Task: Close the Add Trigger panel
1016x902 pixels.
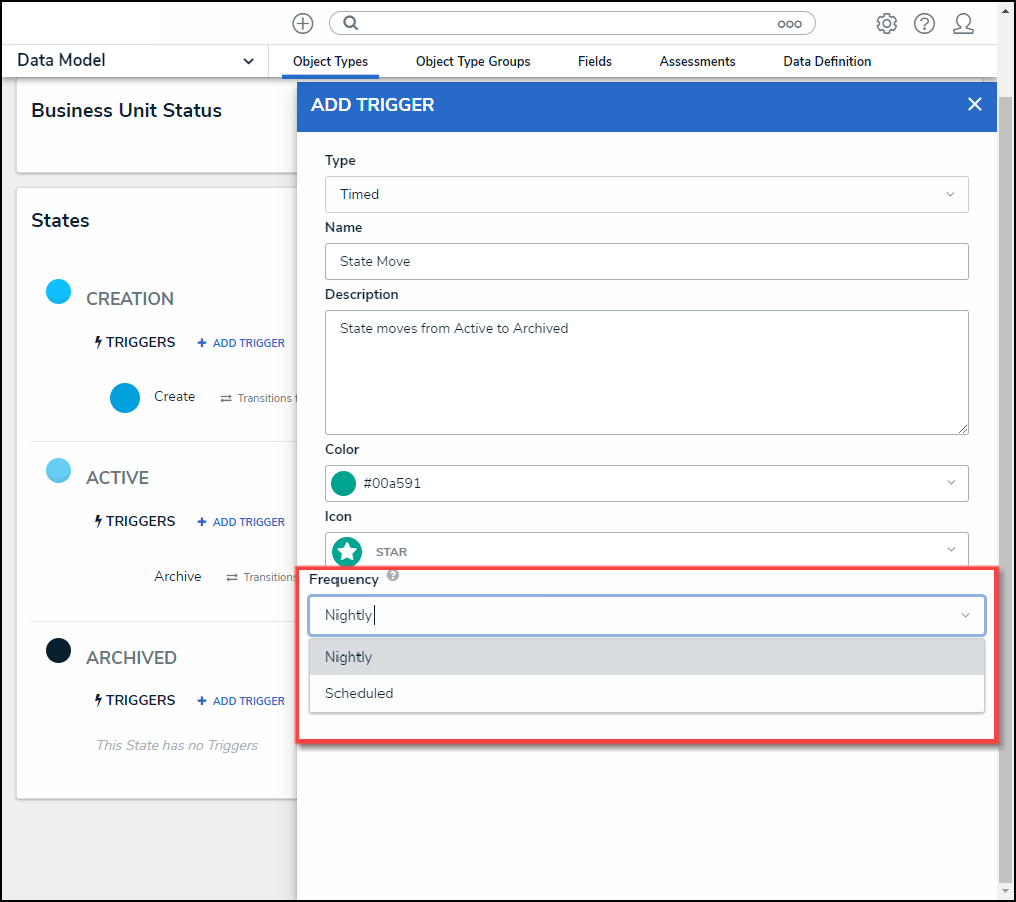Action: [975, 104]
